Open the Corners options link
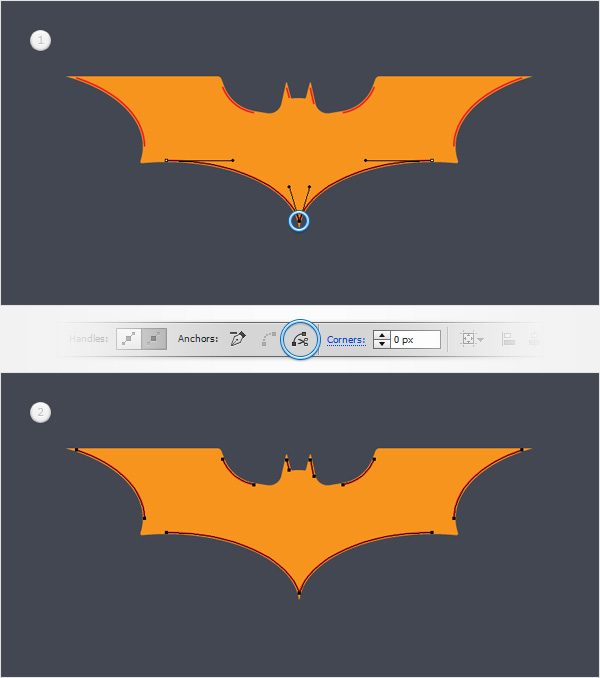 [346, 340]
